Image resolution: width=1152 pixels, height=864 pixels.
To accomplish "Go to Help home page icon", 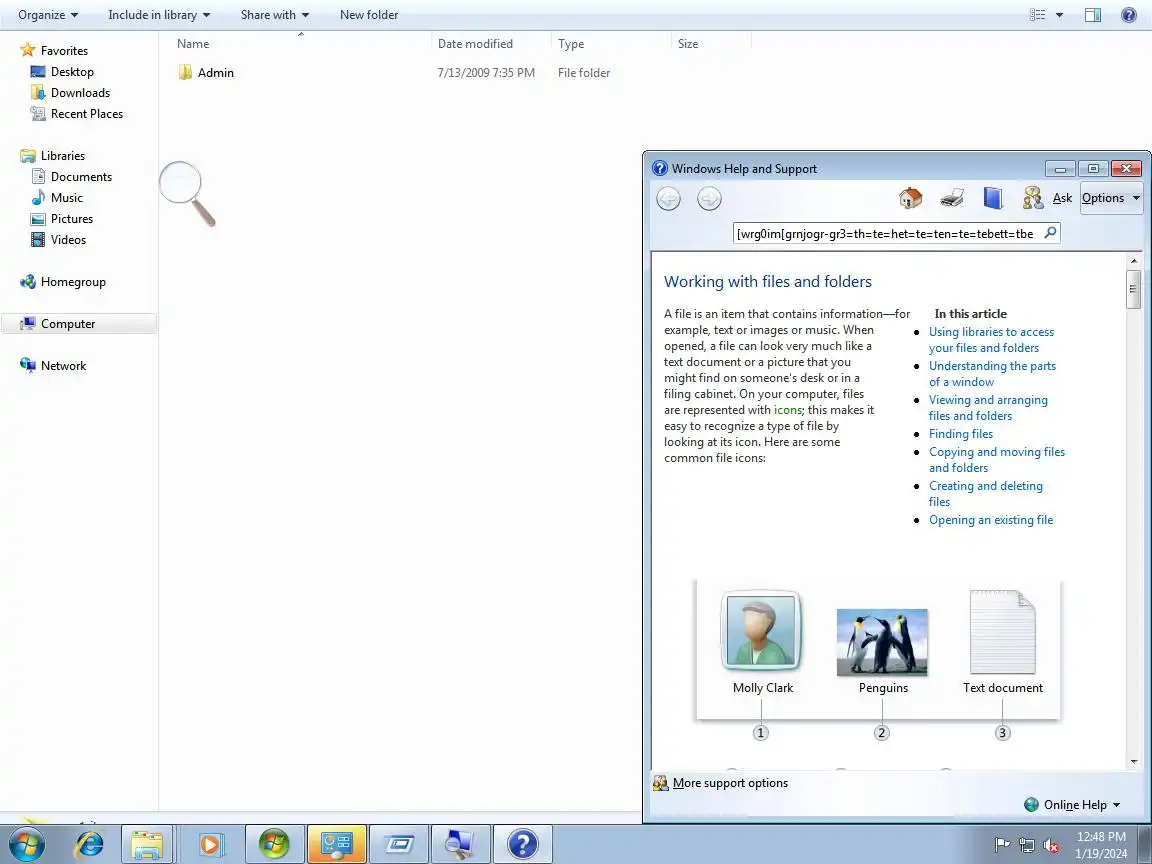I will pyautogui.click(x=910, y=198).
